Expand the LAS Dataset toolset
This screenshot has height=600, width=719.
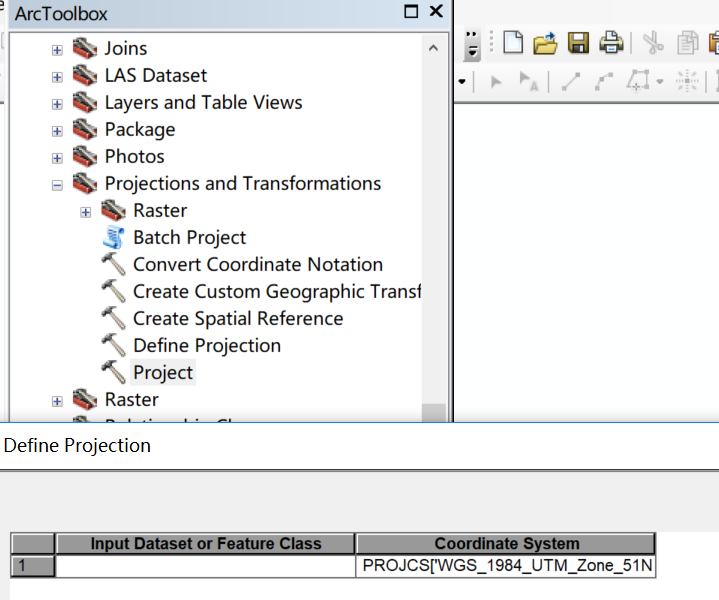click(57, 77)
